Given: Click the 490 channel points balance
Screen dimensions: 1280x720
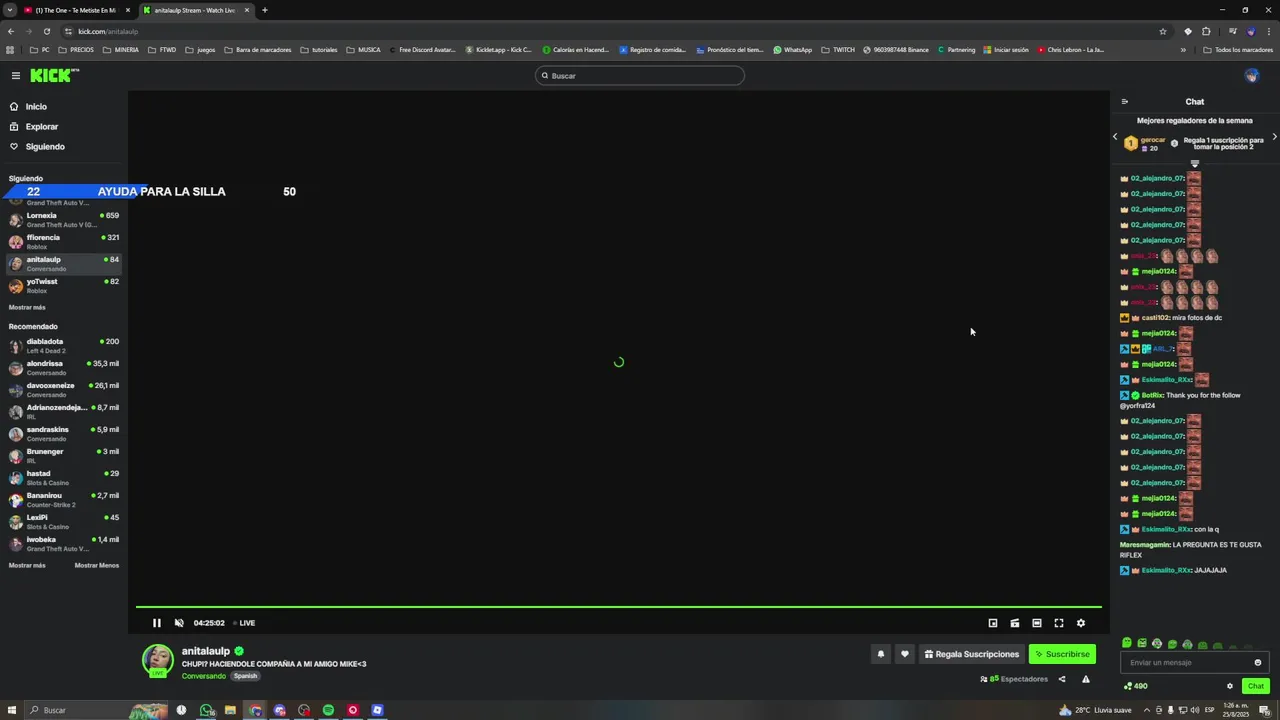Looking at the screenshot, I should (1135, 686).
